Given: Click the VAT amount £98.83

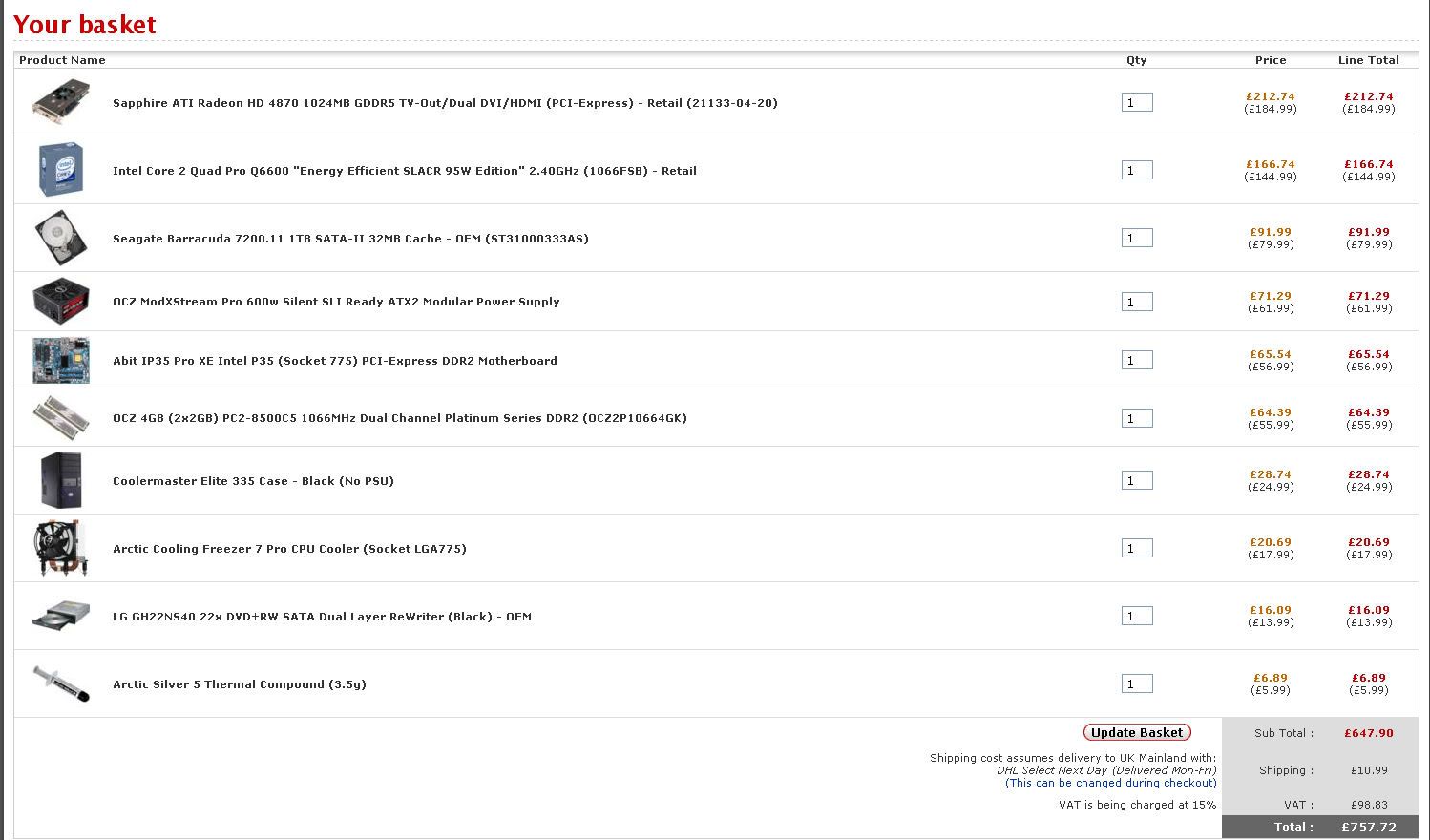Looking at the screenshot, I should pos(1369,806).
